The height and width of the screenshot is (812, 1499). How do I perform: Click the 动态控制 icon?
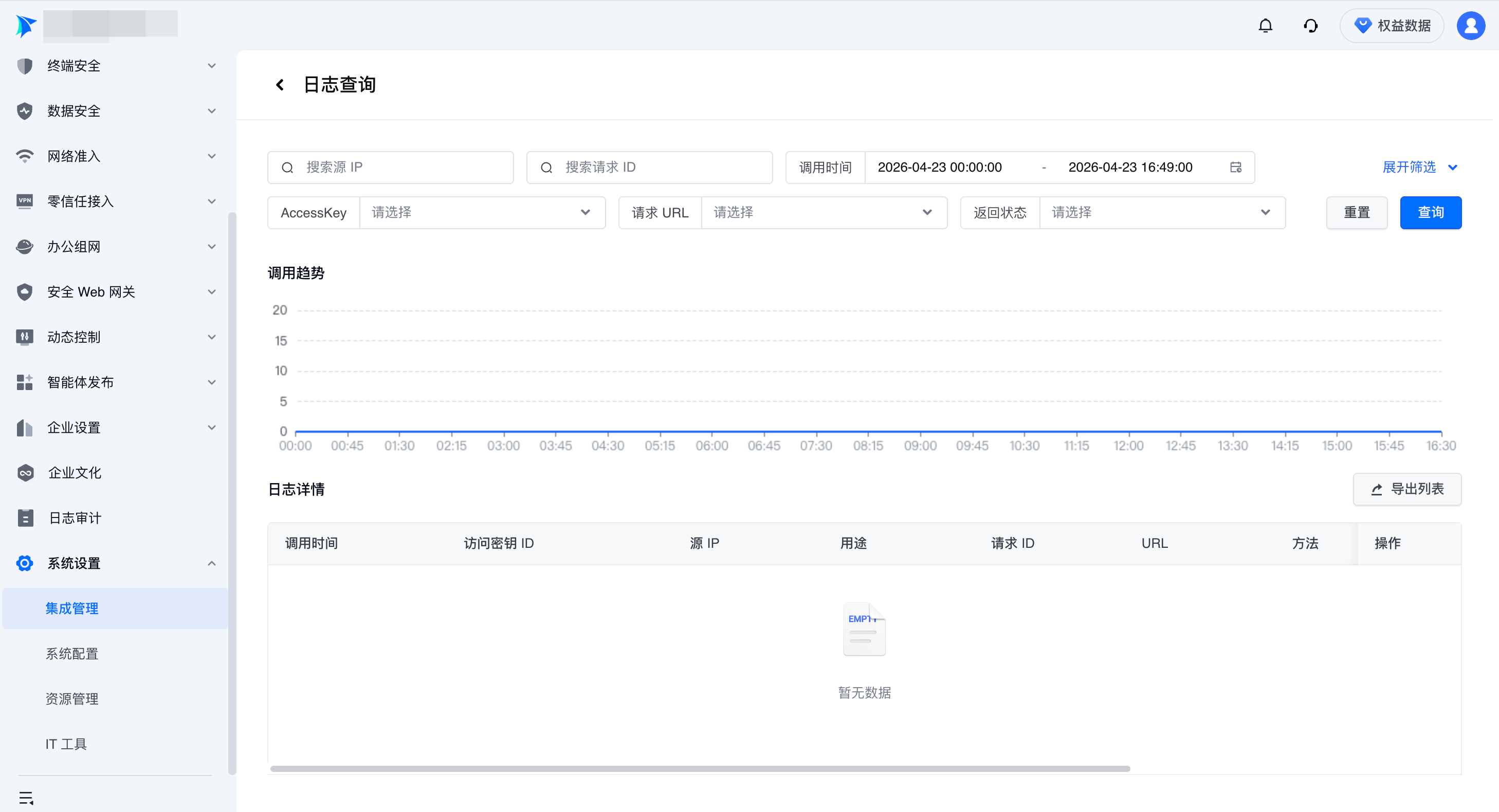tap(25, 337)
